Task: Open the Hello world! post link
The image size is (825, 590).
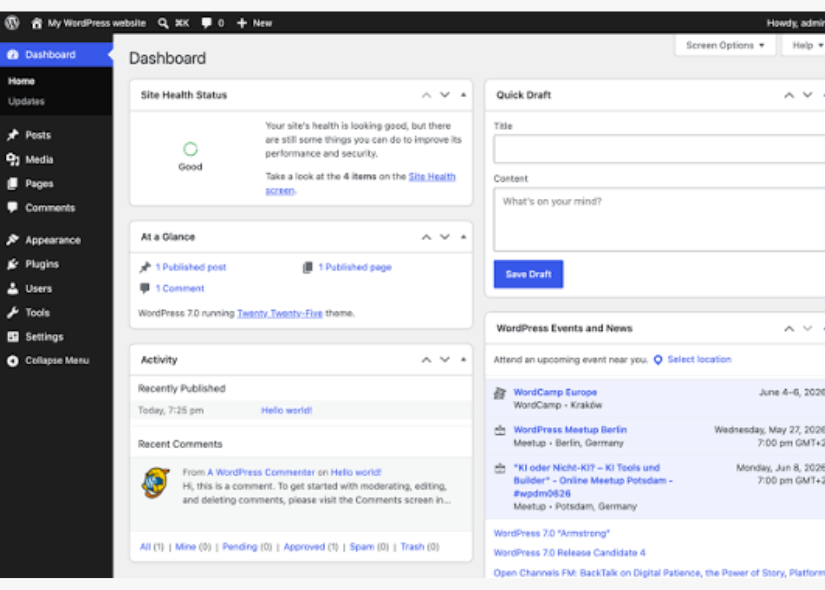Action: click(287, 410)
